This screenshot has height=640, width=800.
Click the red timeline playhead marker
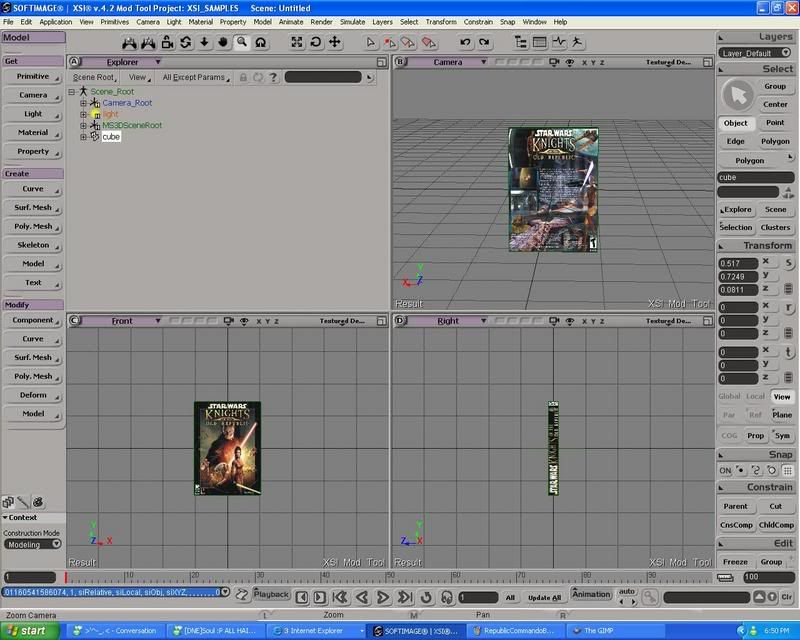tap(66, 577)
